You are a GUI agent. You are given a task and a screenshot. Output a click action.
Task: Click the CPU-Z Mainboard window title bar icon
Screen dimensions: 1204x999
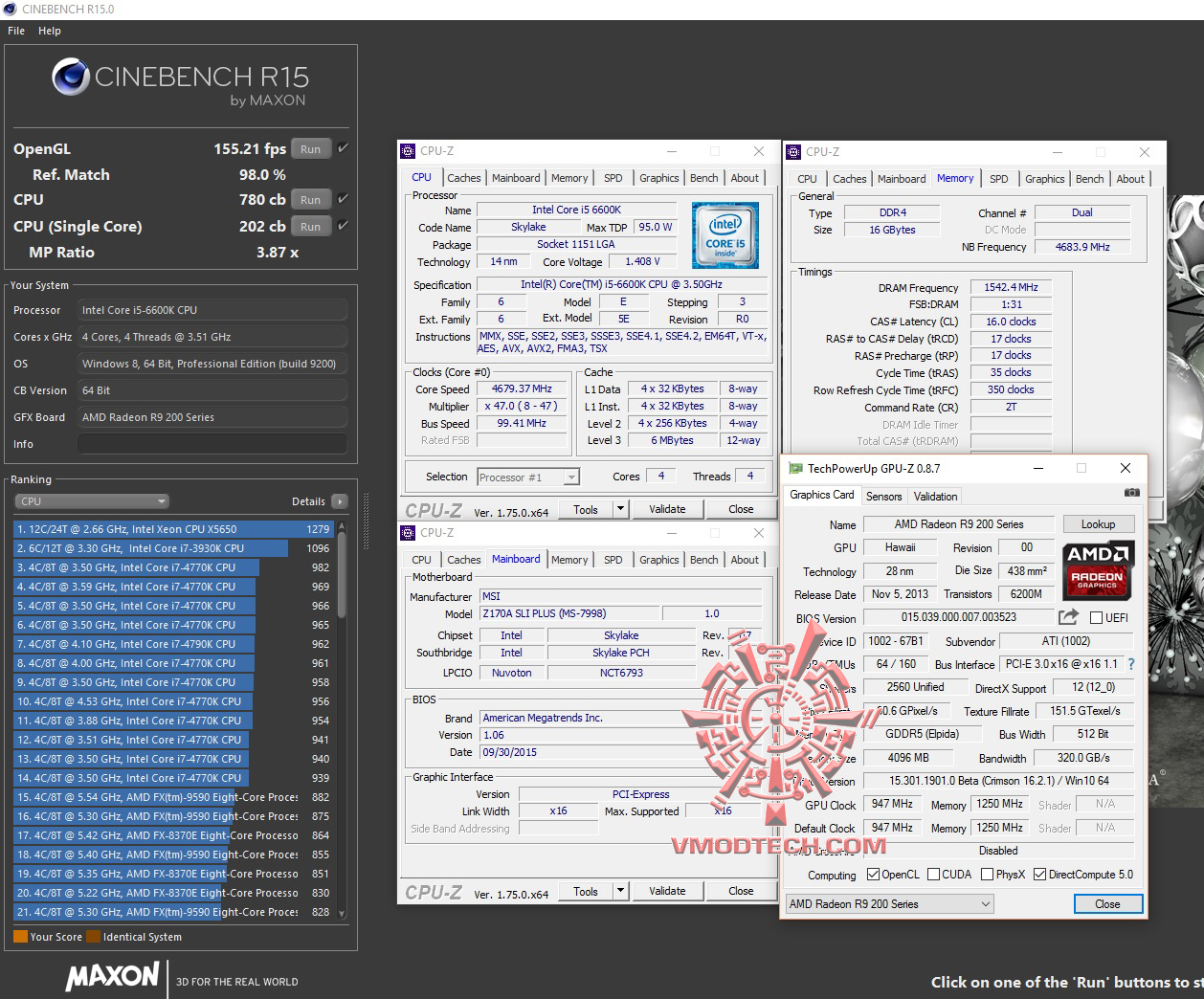coord(408,533)
